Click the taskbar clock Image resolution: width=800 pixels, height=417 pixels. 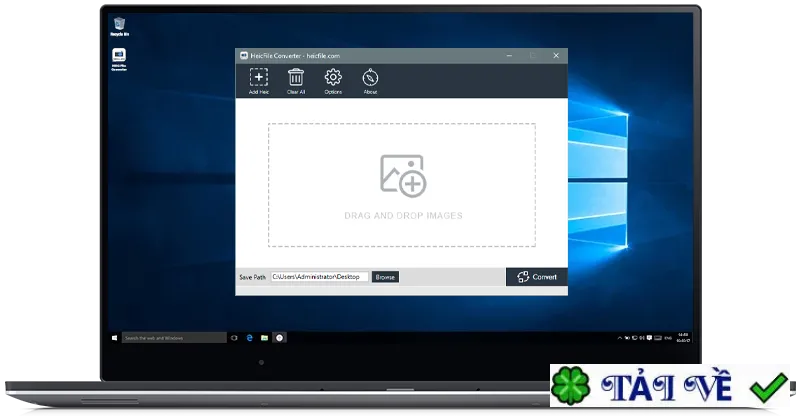pyautogui.click(x=683, y=338)
